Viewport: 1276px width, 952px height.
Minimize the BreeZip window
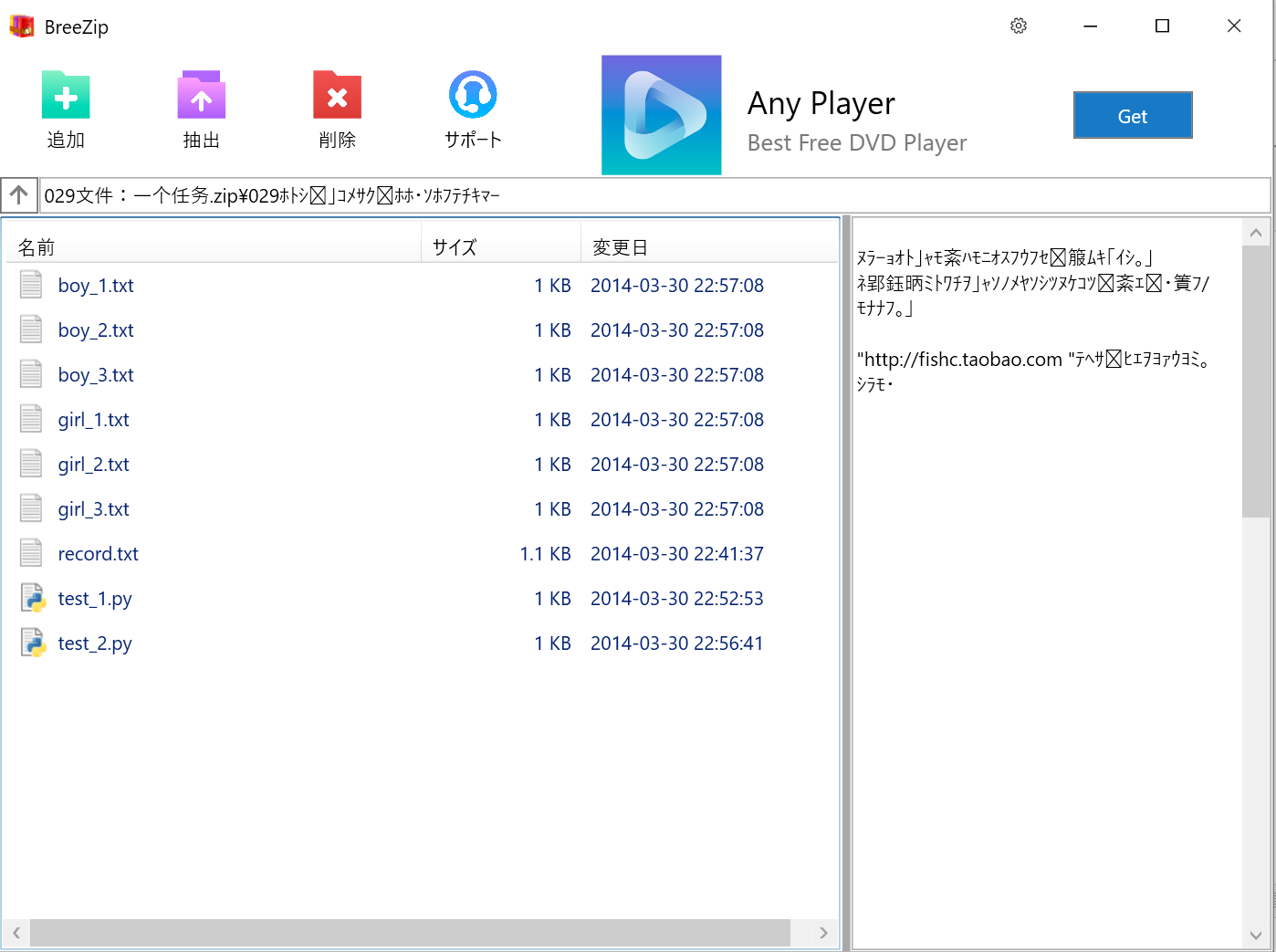(1090, 26)
